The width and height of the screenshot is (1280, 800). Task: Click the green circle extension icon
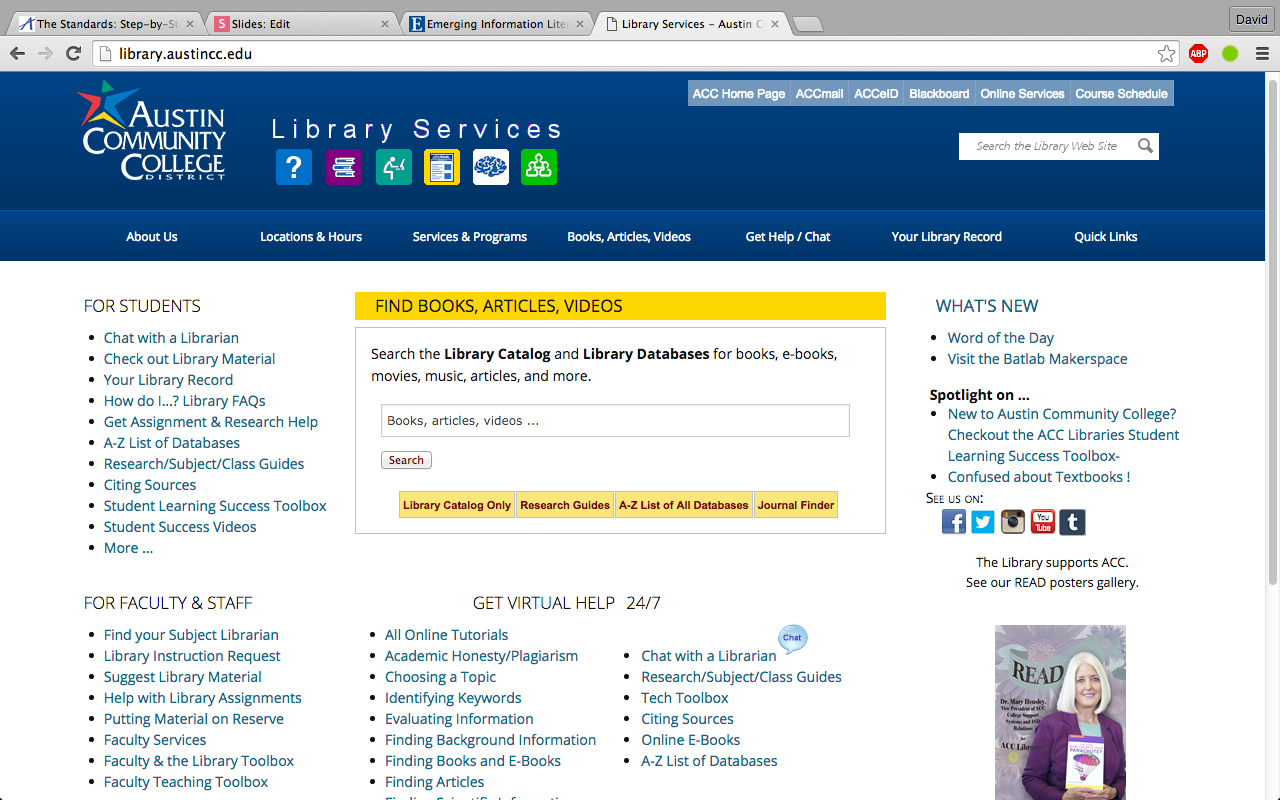(x=1230, y=54)
